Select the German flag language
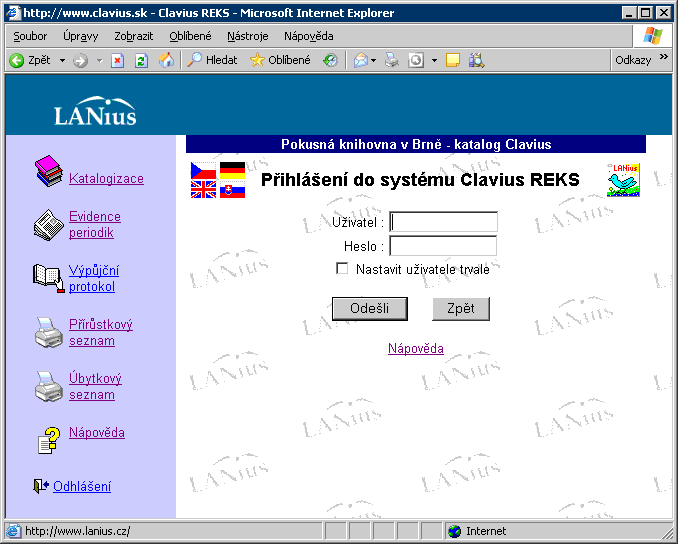The image size is (678, 544). pyautogui.click(x=233, y=170)
